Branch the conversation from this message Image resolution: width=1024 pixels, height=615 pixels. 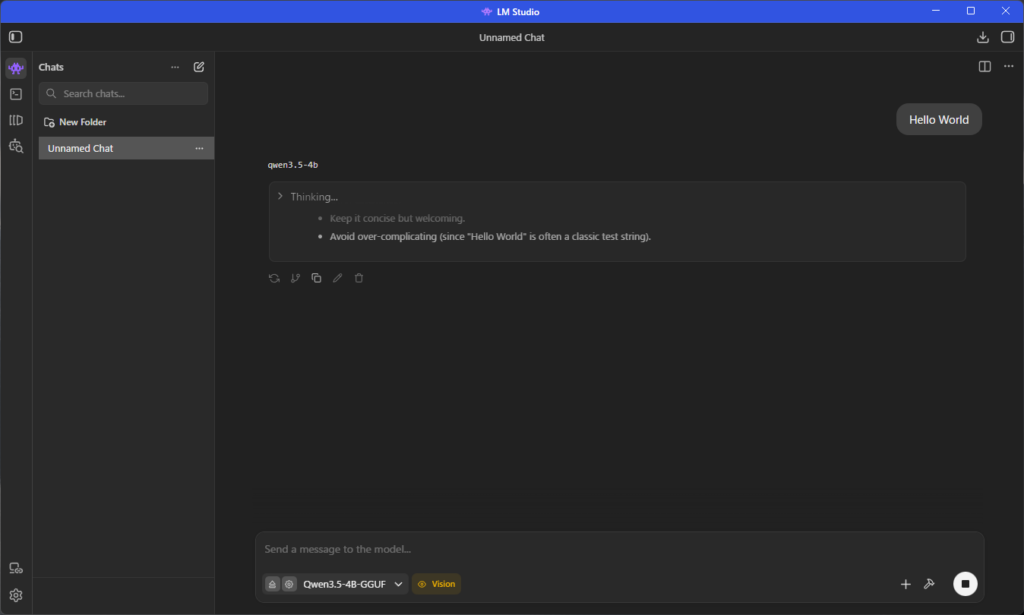pyautogui.click(x=295, y=278)
